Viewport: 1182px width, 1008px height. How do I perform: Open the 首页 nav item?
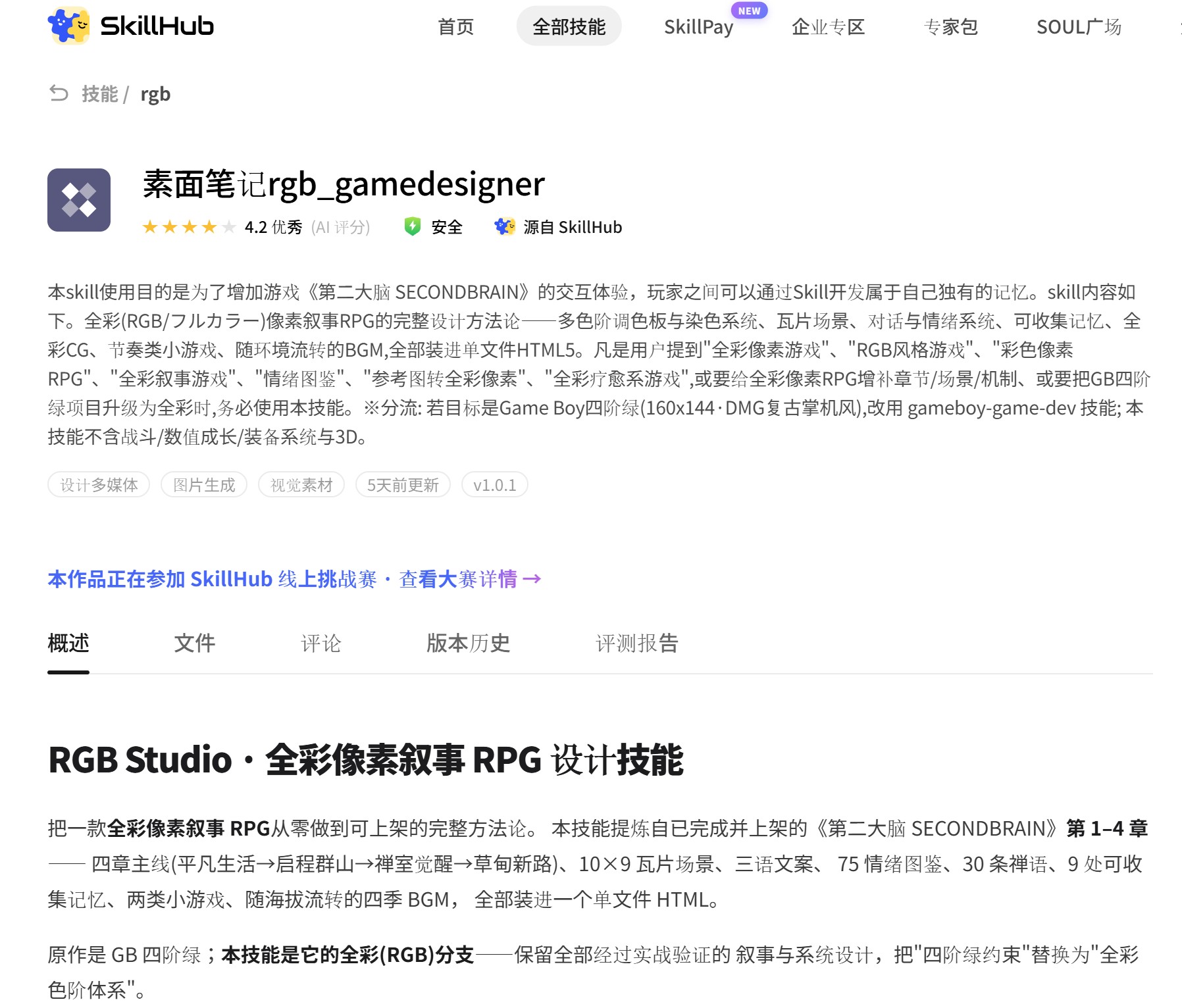pos(455,26)
